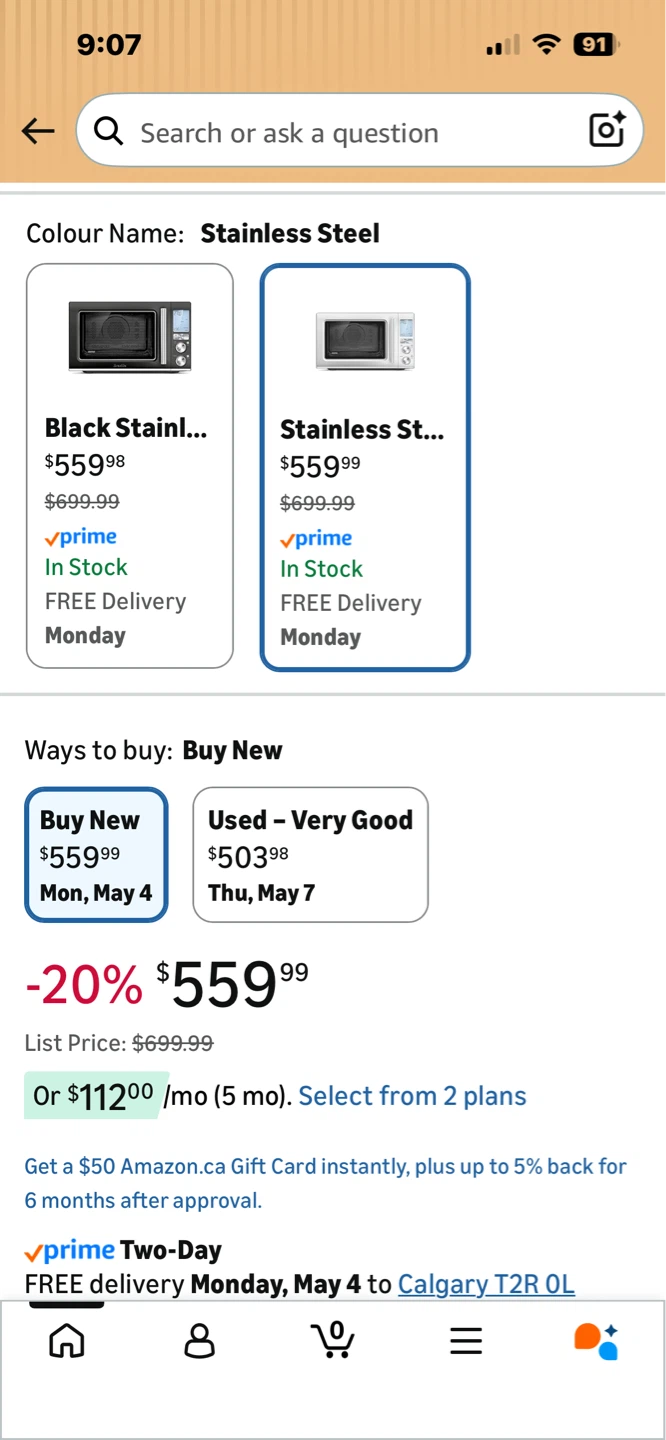666x1440 pixels.
Task: Open camera lens search icon
Action: [x=607, y=130]
